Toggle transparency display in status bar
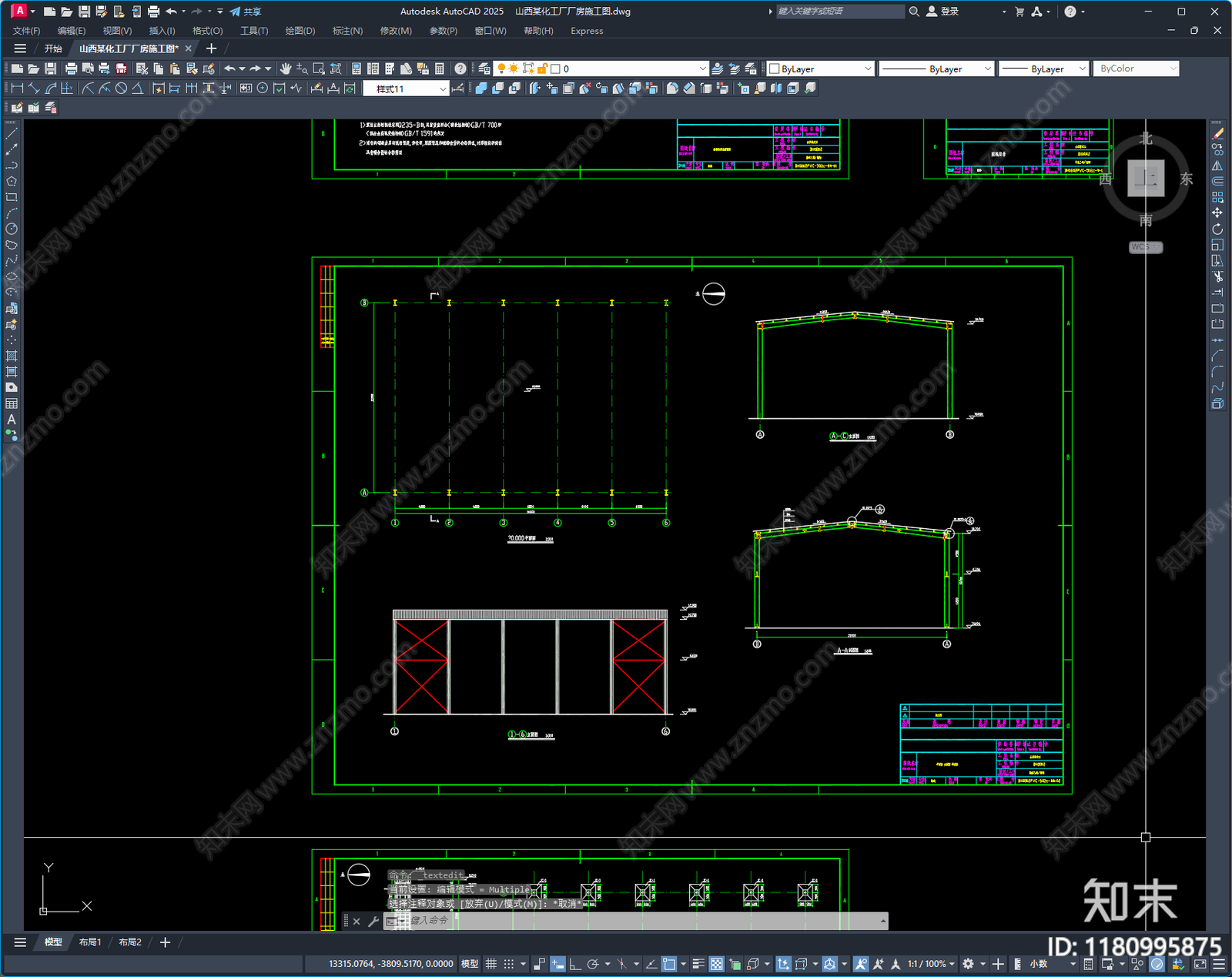Viewport: 1232px width, 977px height. [717, 964]
